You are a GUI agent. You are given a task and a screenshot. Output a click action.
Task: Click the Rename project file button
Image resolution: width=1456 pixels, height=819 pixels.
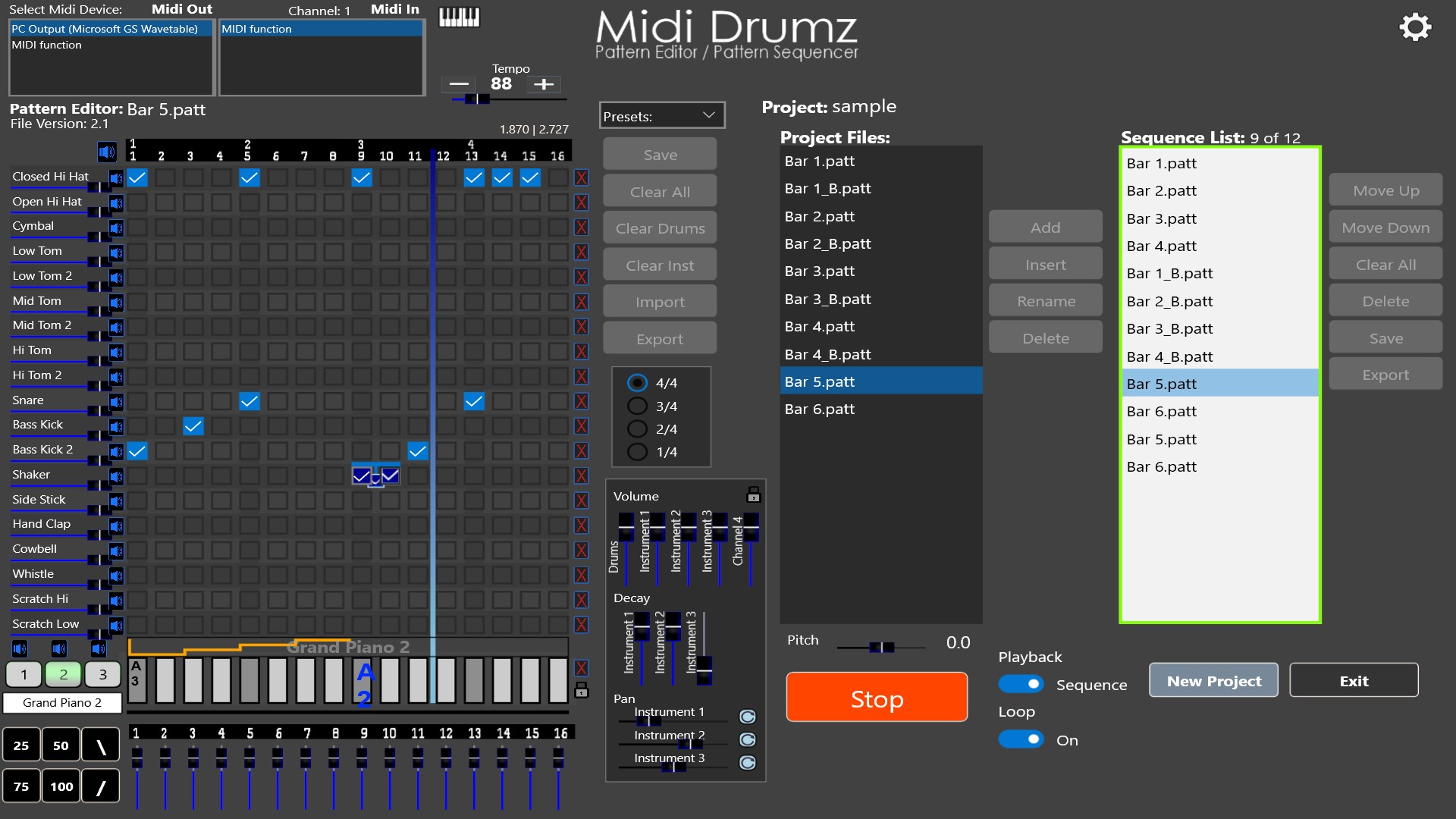click(x=1045, y=300)
